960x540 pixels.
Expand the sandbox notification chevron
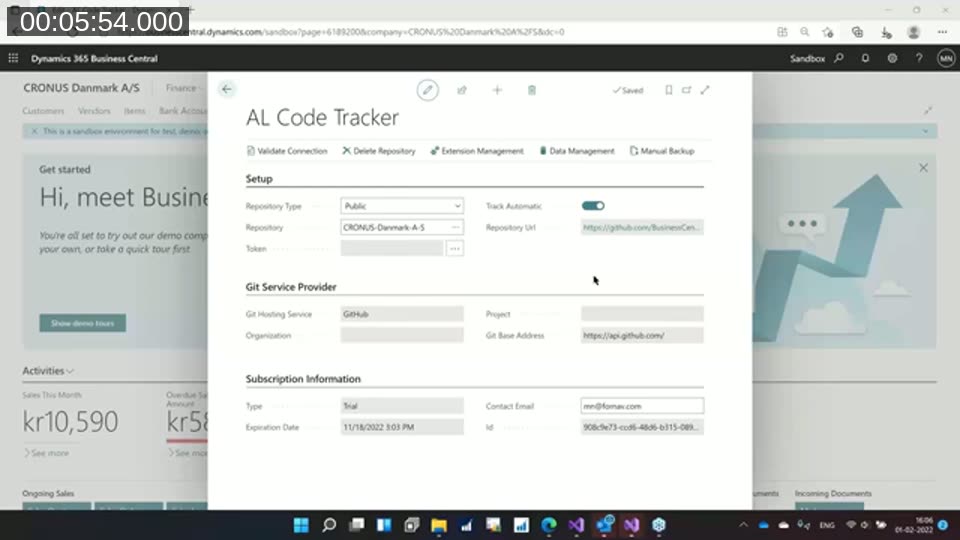point(925,131)
